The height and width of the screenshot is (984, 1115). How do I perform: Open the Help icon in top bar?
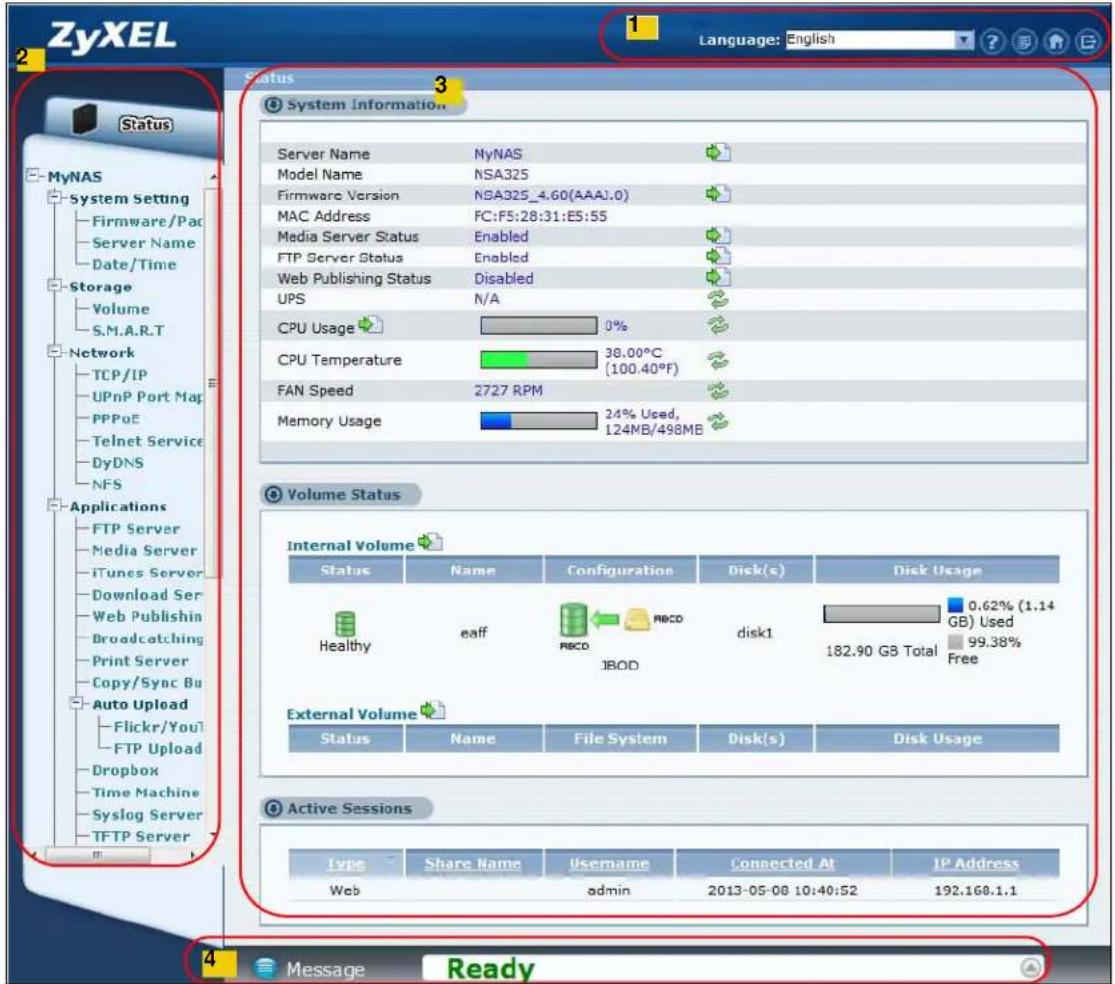(992, 42)
